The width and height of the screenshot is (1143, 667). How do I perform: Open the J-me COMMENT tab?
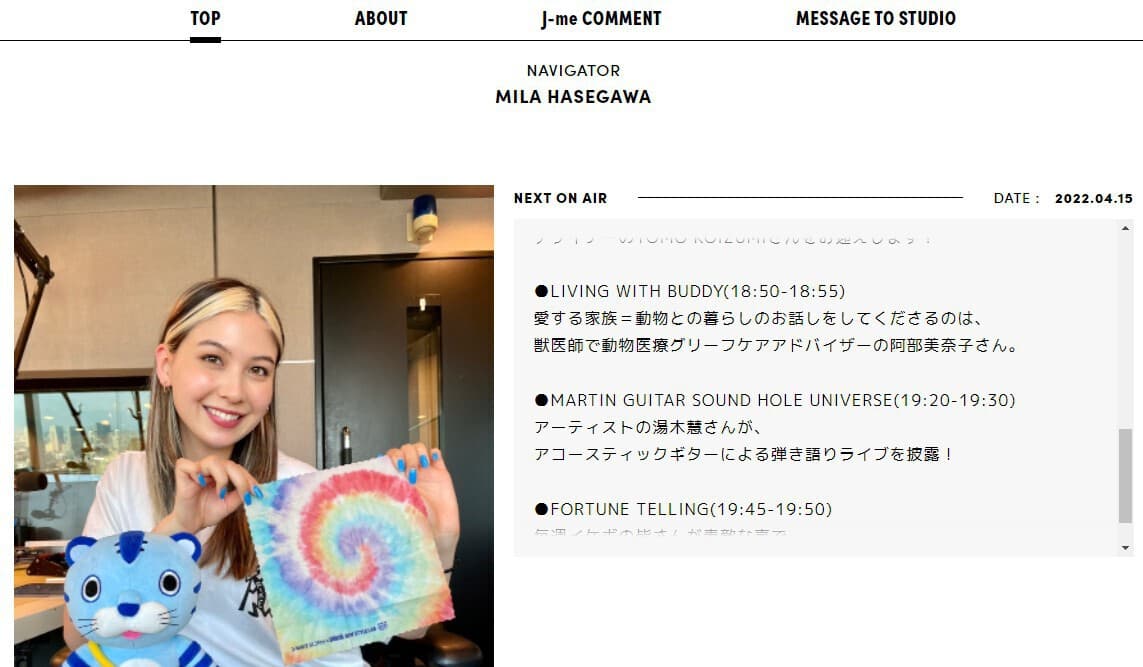(601, 18)
